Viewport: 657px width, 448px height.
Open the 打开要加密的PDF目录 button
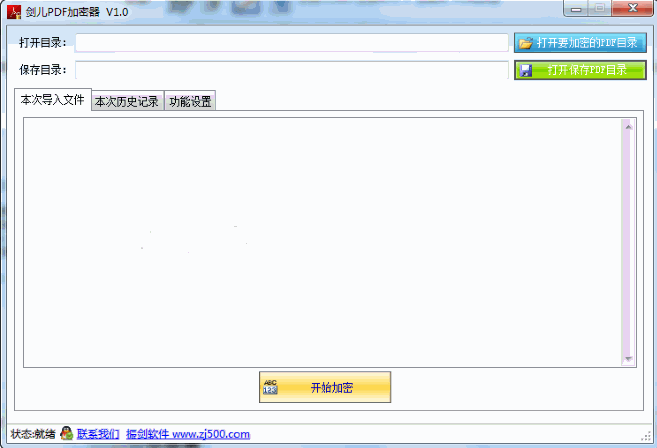pos(580,43)
